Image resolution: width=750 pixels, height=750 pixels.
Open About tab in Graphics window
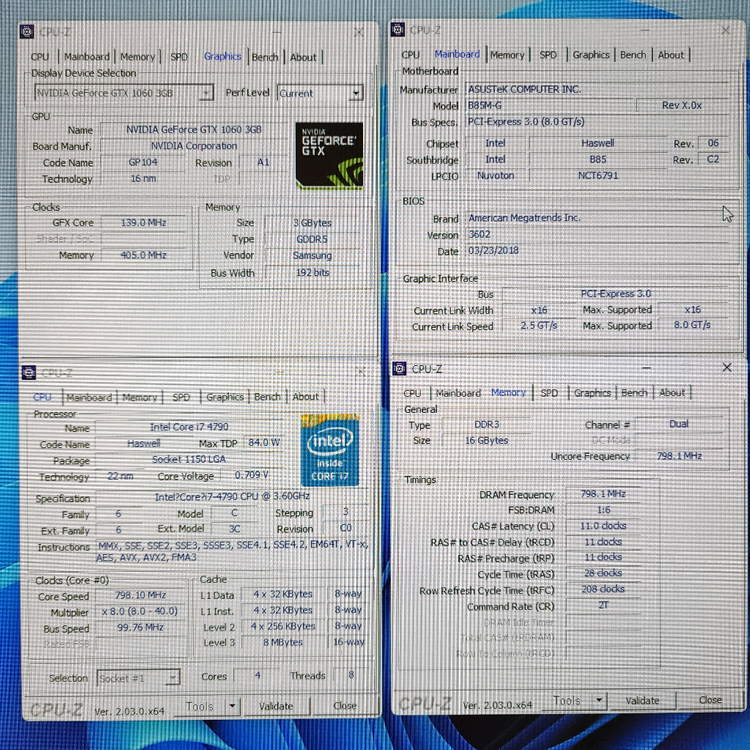(303, 57)
